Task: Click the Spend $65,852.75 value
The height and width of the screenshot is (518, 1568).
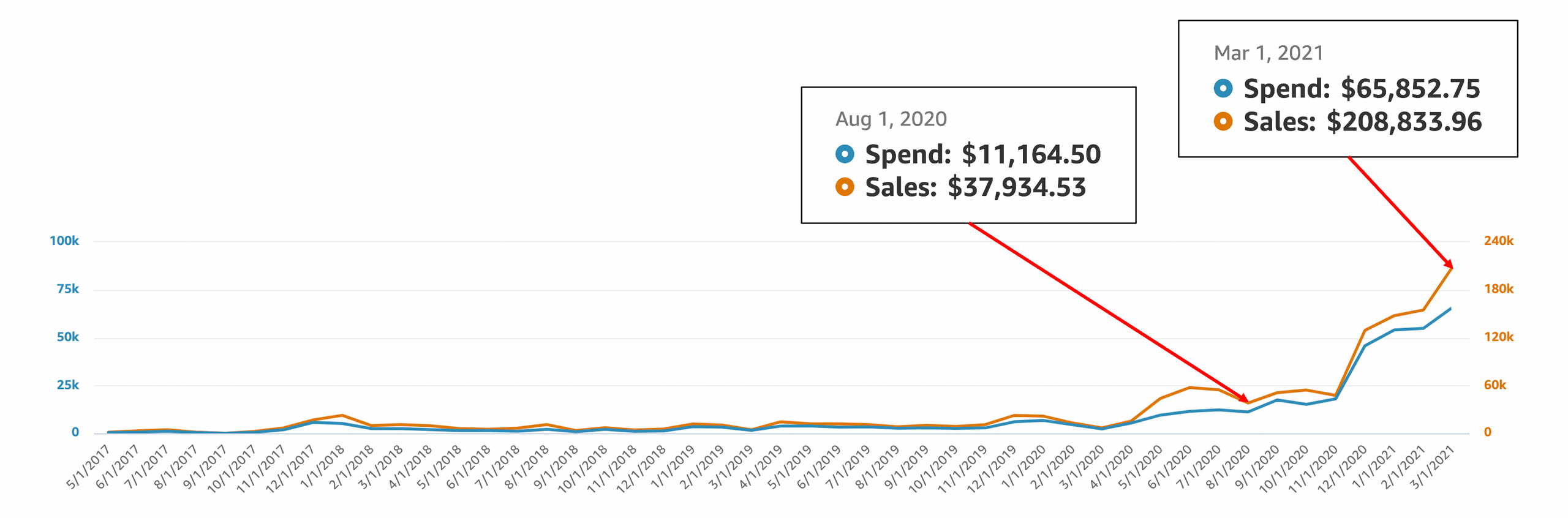Action: (1410, 89)
